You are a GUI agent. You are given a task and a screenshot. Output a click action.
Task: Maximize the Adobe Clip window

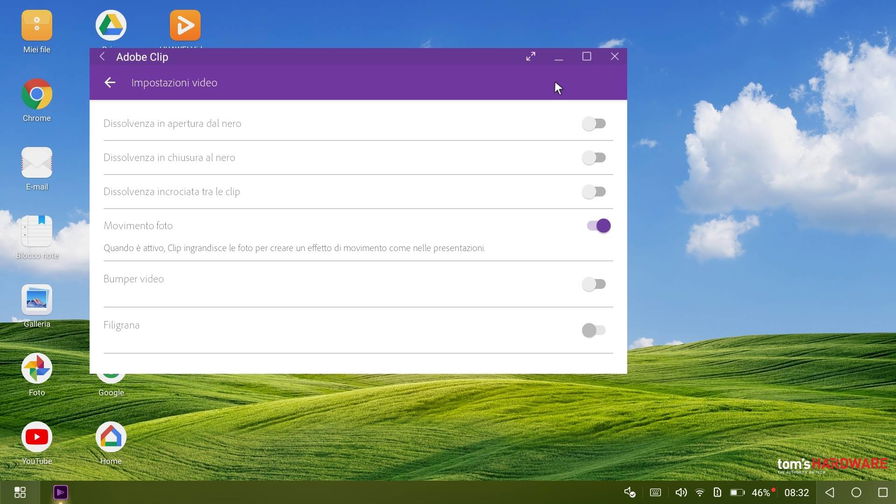(586, 56)
